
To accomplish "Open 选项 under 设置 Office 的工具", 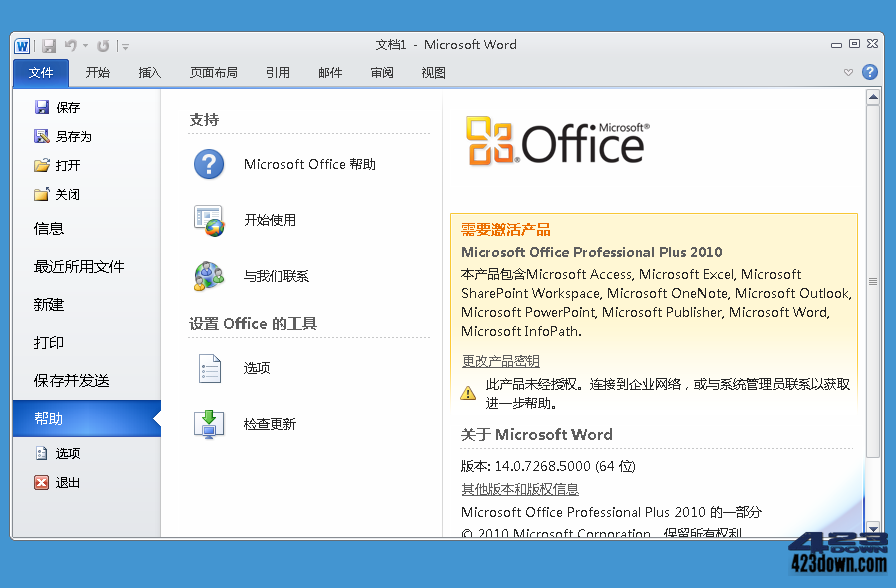I will tap(257, 368).
